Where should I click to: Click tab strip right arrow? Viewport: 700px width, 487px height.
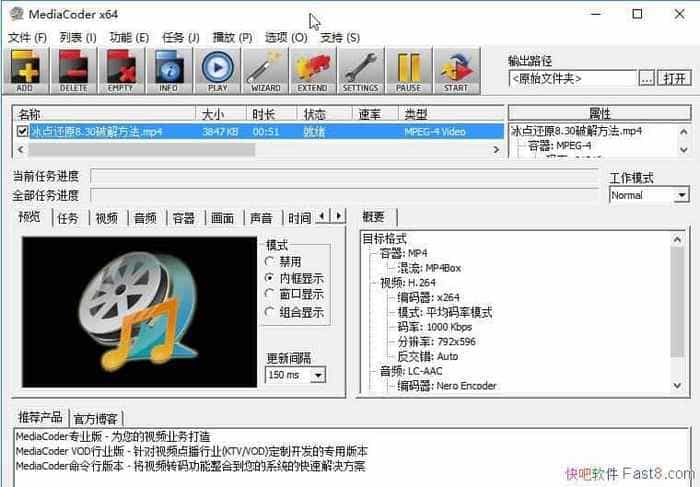[x=338, y=216]
